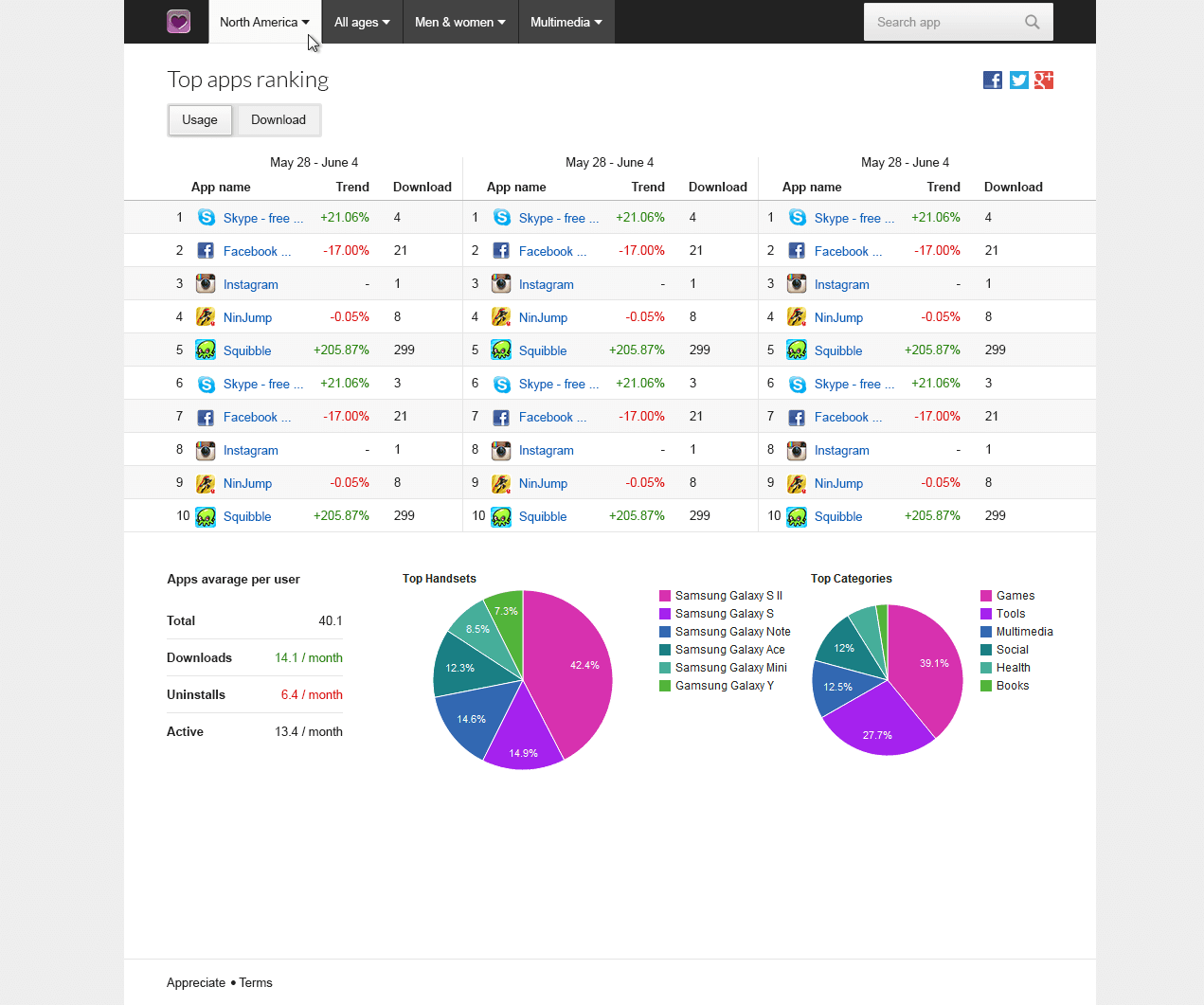Open the Multimedia category menu

click(566, 22)
